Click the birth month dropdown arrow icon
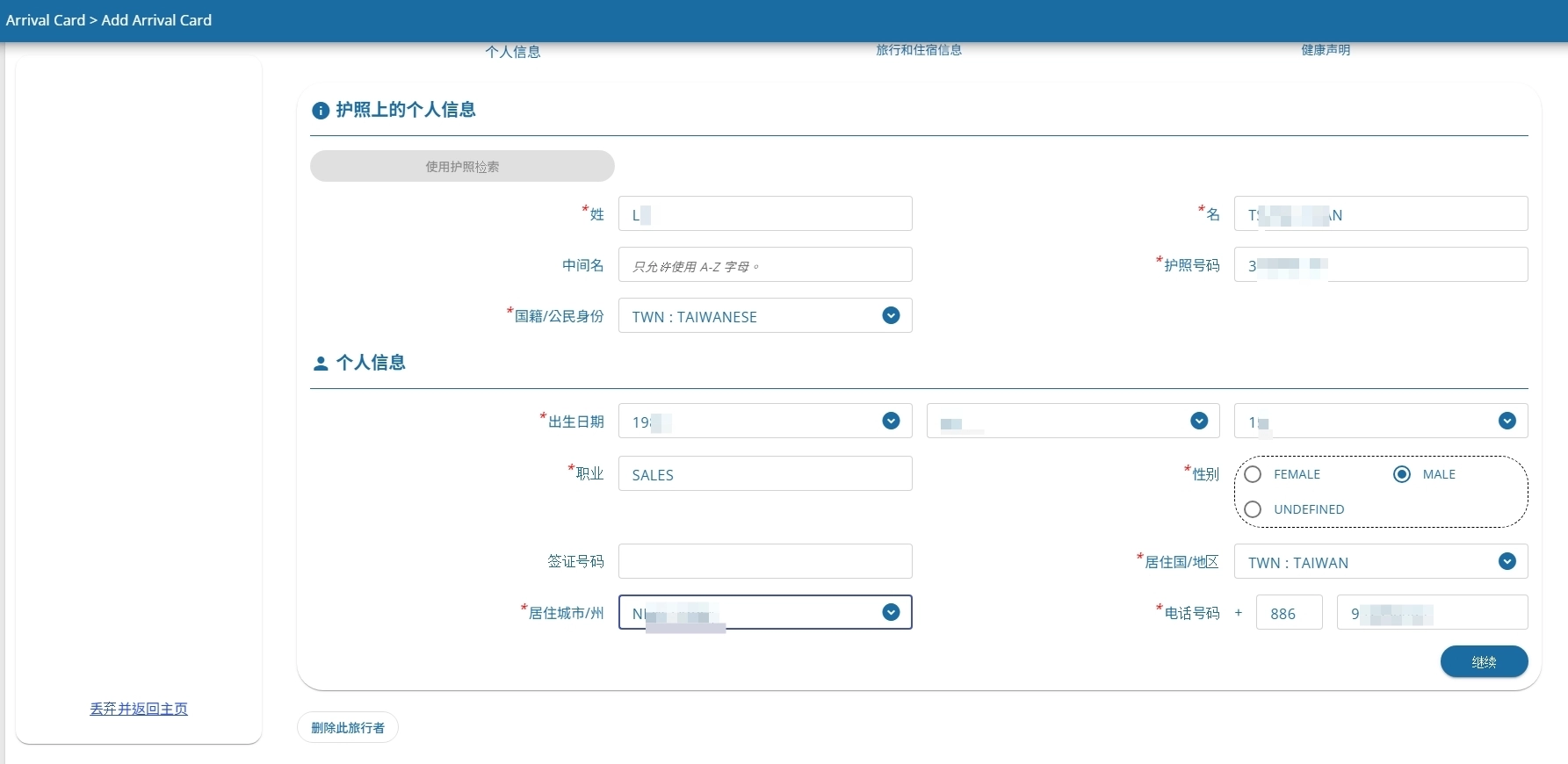This screenshot has width=1568, height=764. click(1198, 422)
